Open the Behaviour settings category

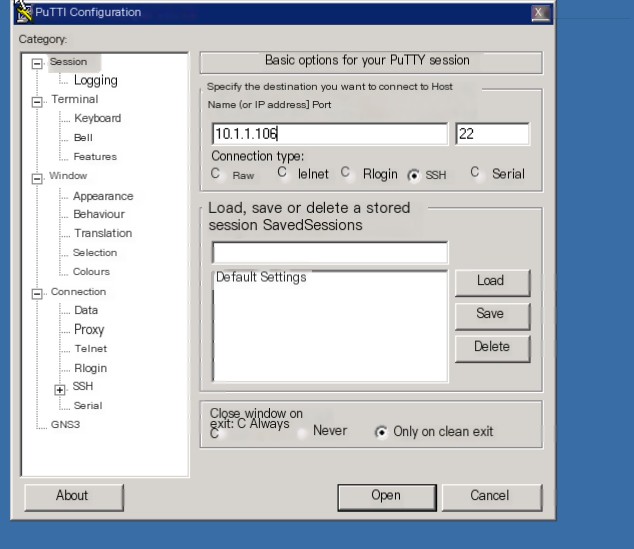(99, 214)
